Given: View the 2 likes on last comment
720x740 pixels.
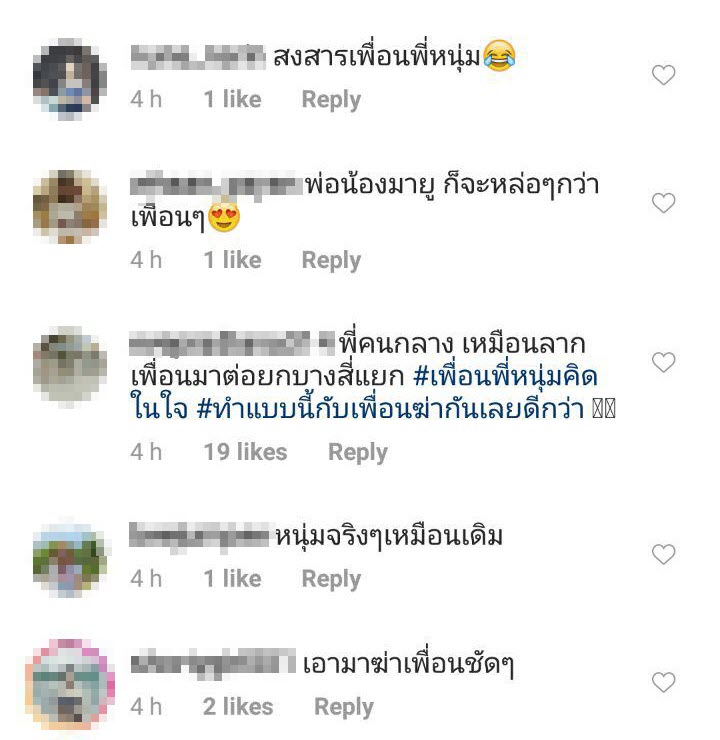Looking at the screenshot, I should 238,707.
